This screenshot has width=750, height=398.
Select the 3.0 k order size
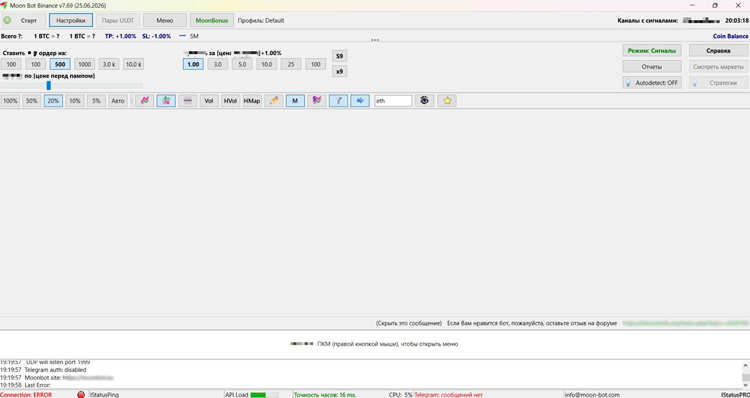click(109, 64)
